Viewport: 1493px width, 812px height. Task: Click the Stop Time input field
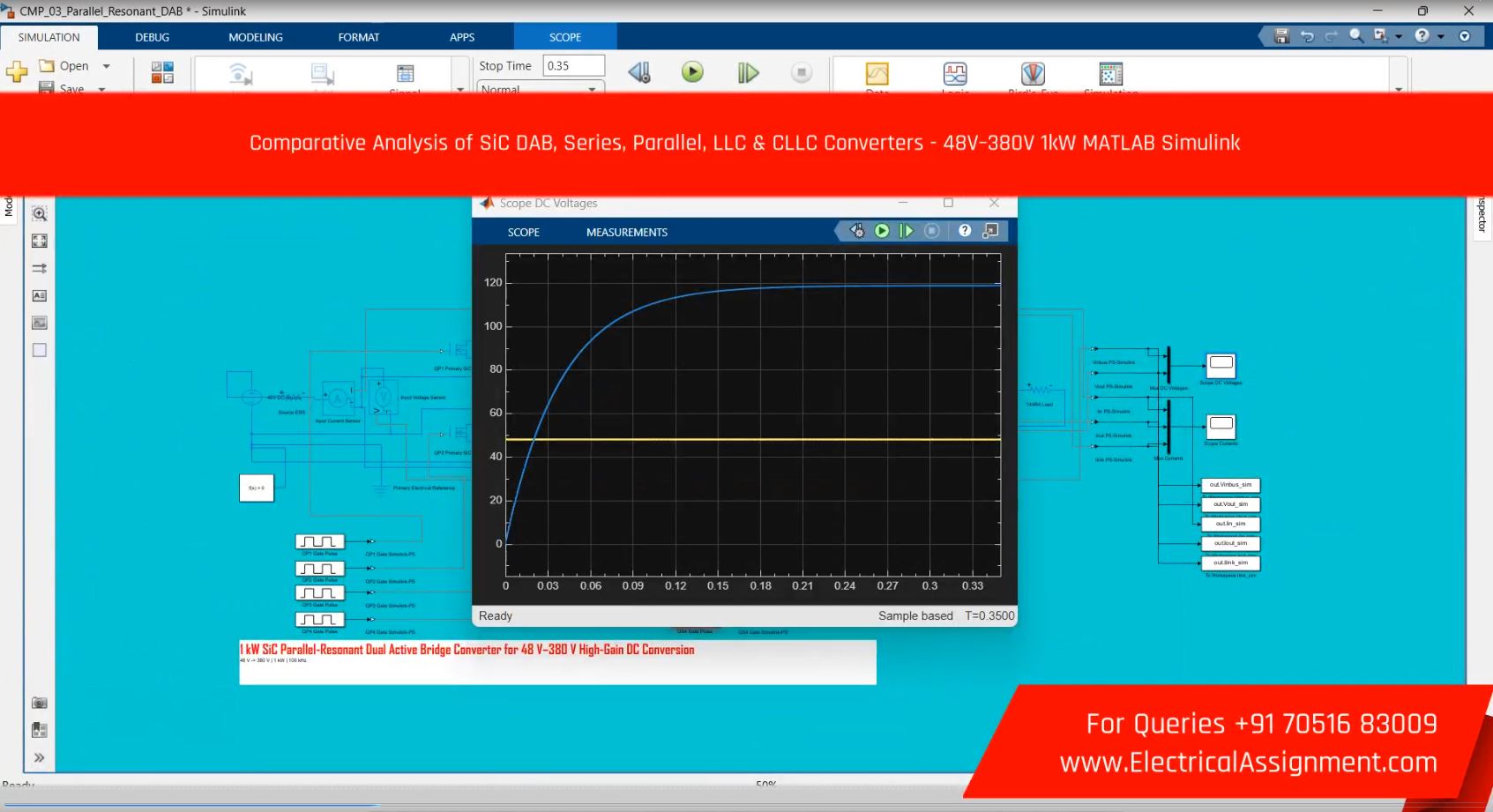coord(574,65)
